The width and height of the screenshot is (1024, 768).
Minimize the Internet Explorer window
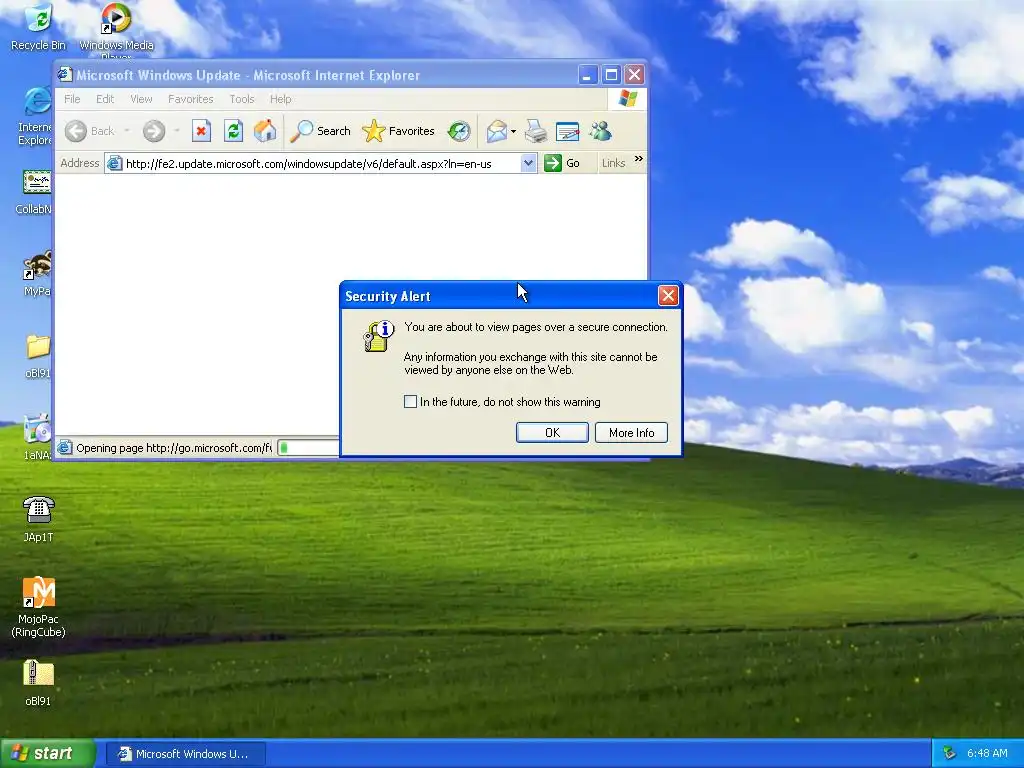588,74
